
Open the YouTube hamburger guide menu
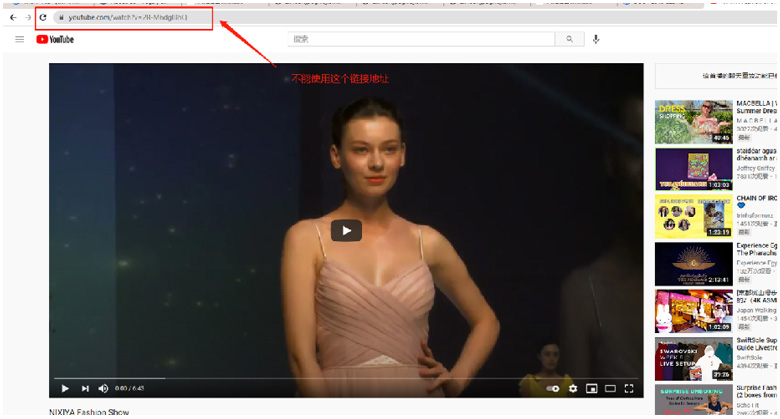(x=19, y=39)
